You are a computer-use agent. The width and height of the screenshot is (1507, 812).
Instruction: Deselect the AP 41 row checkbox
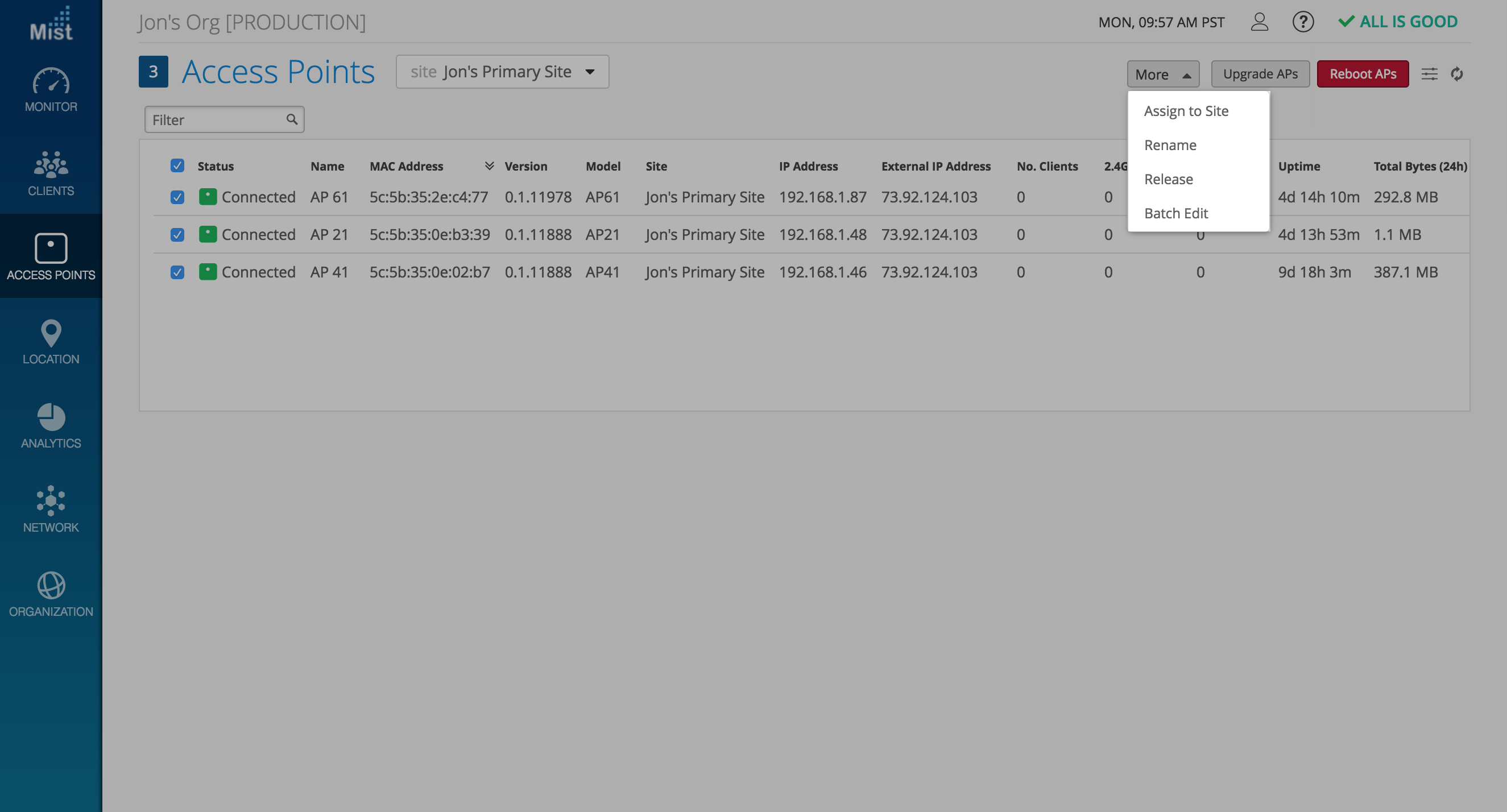coord(177,272)
